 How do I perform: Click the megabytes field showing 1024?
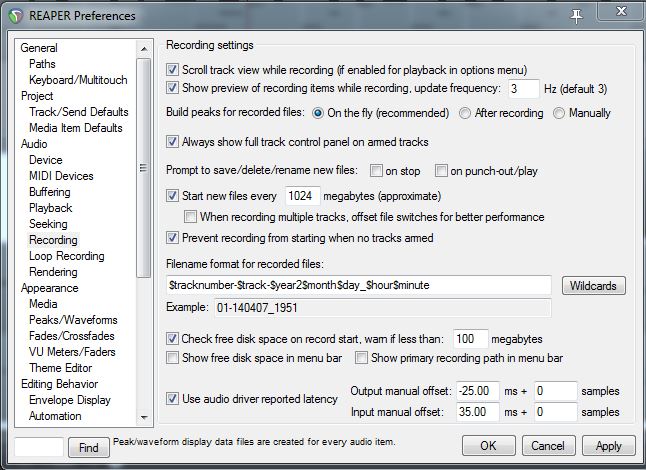click(303, 196)
